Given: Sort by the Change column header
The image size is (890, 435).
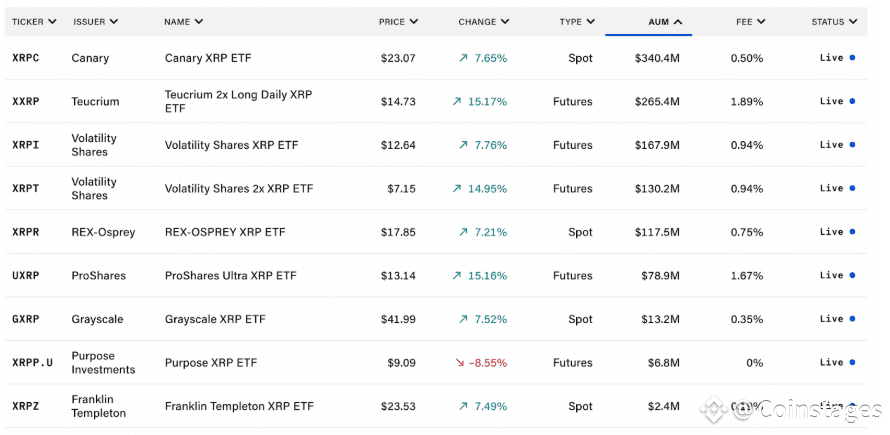Looking at the screenshot, I should [483, 21].
